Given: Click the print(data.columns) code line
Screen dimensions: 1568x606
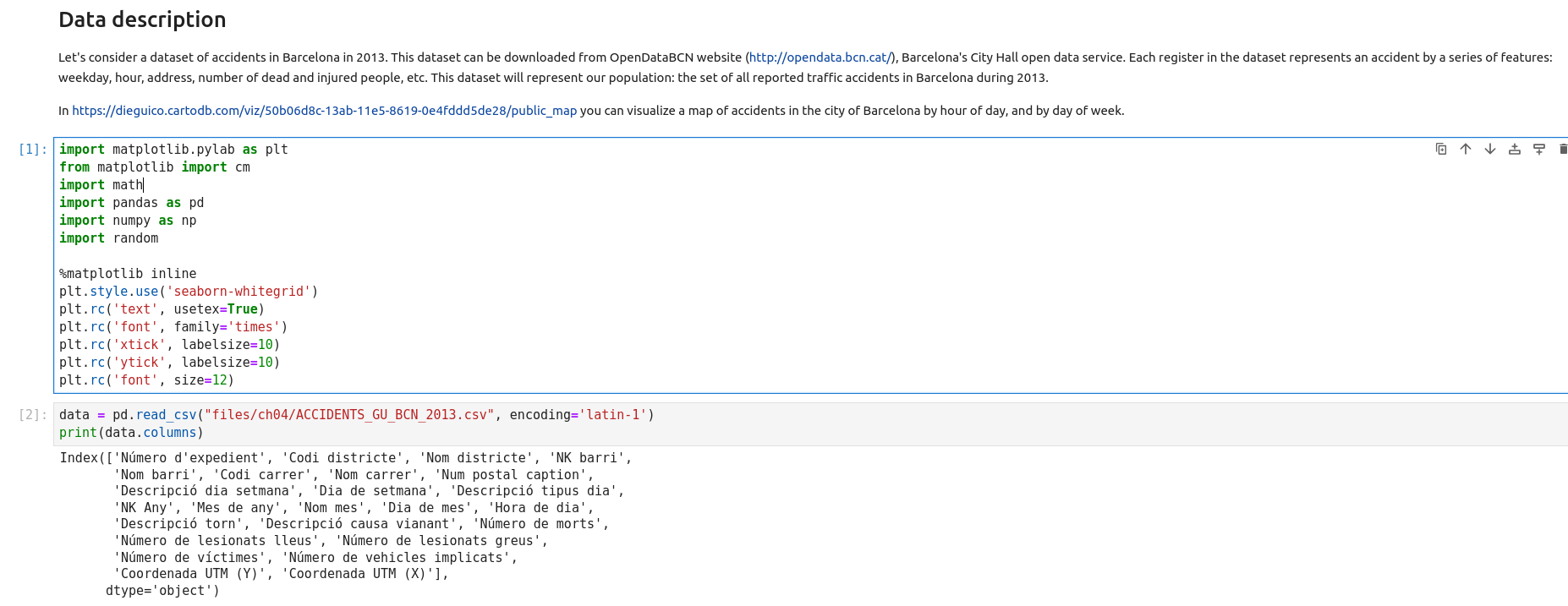Looking at the screenshot, I should [x=131, y=433].
